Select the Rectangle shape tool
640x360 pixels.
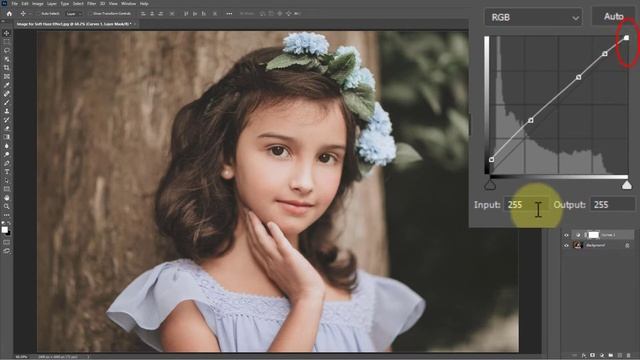7,189
